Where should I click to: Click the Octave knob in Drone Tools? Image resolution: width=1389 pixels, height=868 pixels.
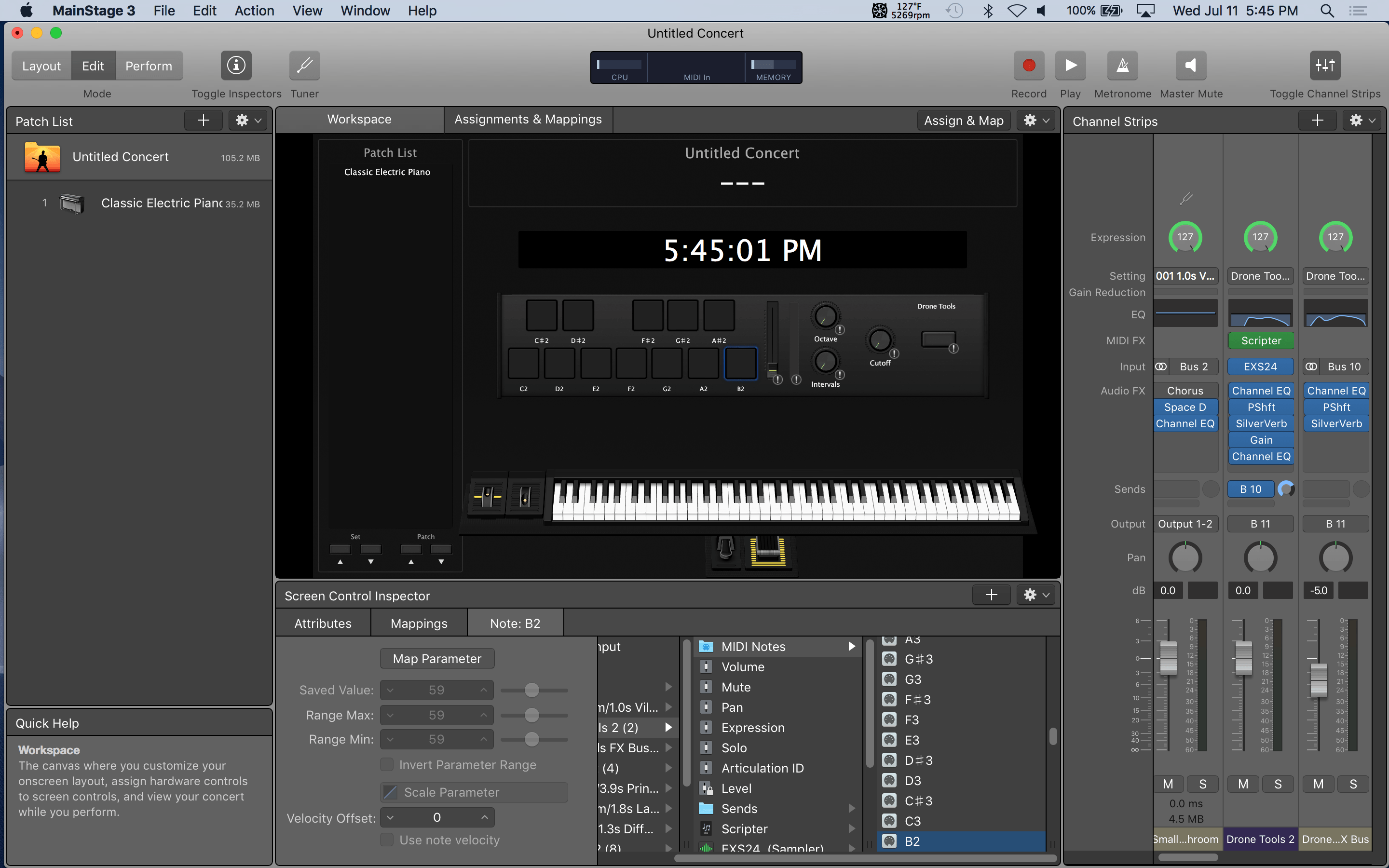[x=825, y=316]
